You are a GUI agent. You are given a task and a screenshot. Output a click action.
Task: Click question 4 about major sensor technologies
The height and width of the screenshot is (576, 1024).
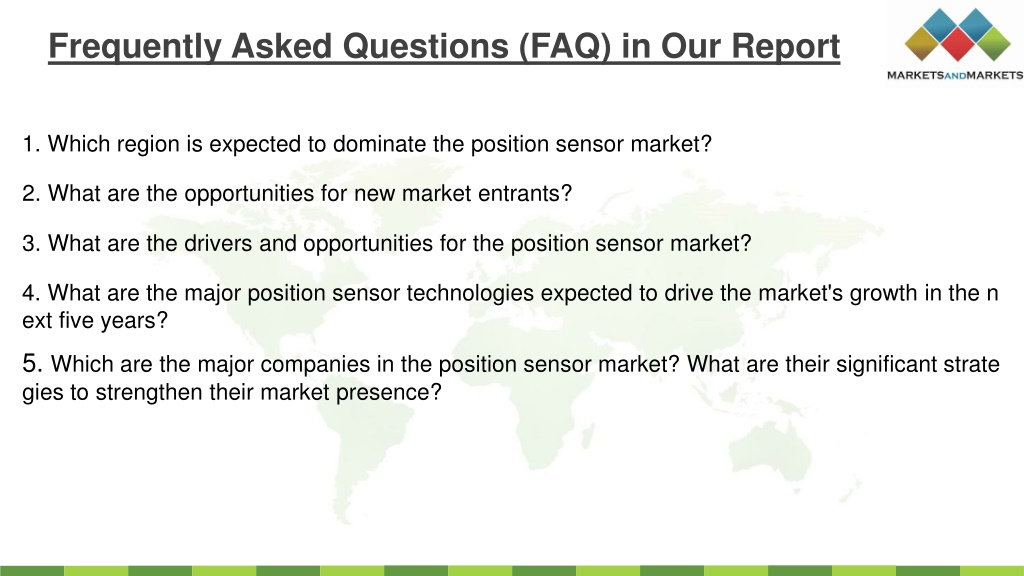coord(510,306)
